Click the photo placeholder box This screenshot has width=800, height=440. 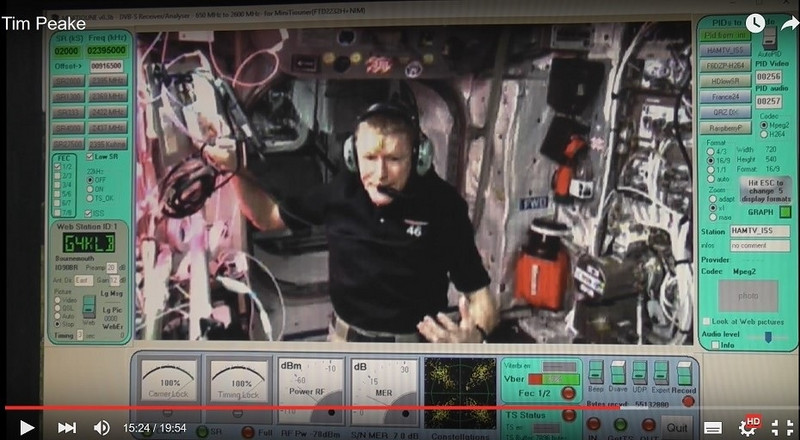click(x=748, y=296)
